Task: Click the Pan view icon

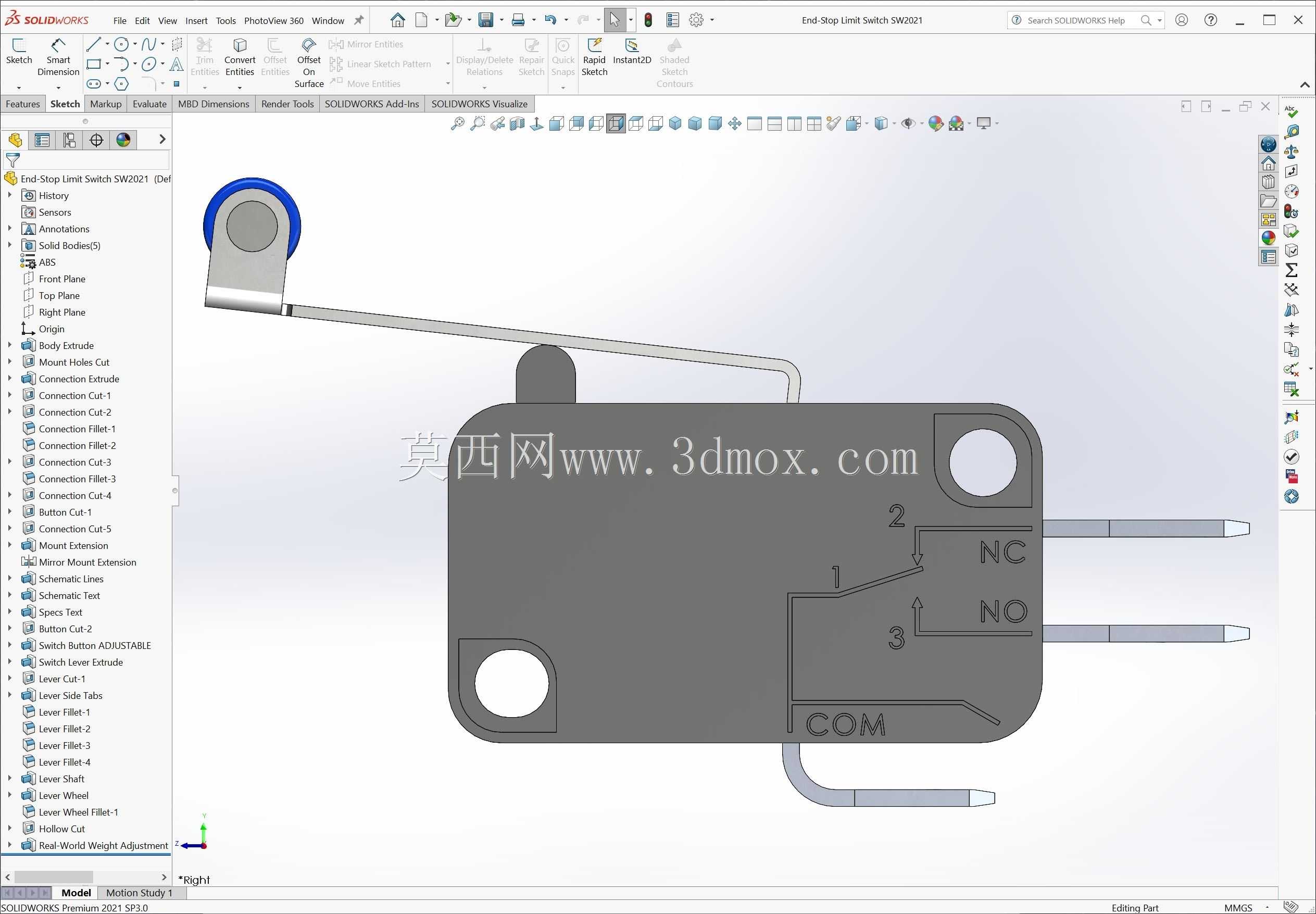Action: click(735, 124)
